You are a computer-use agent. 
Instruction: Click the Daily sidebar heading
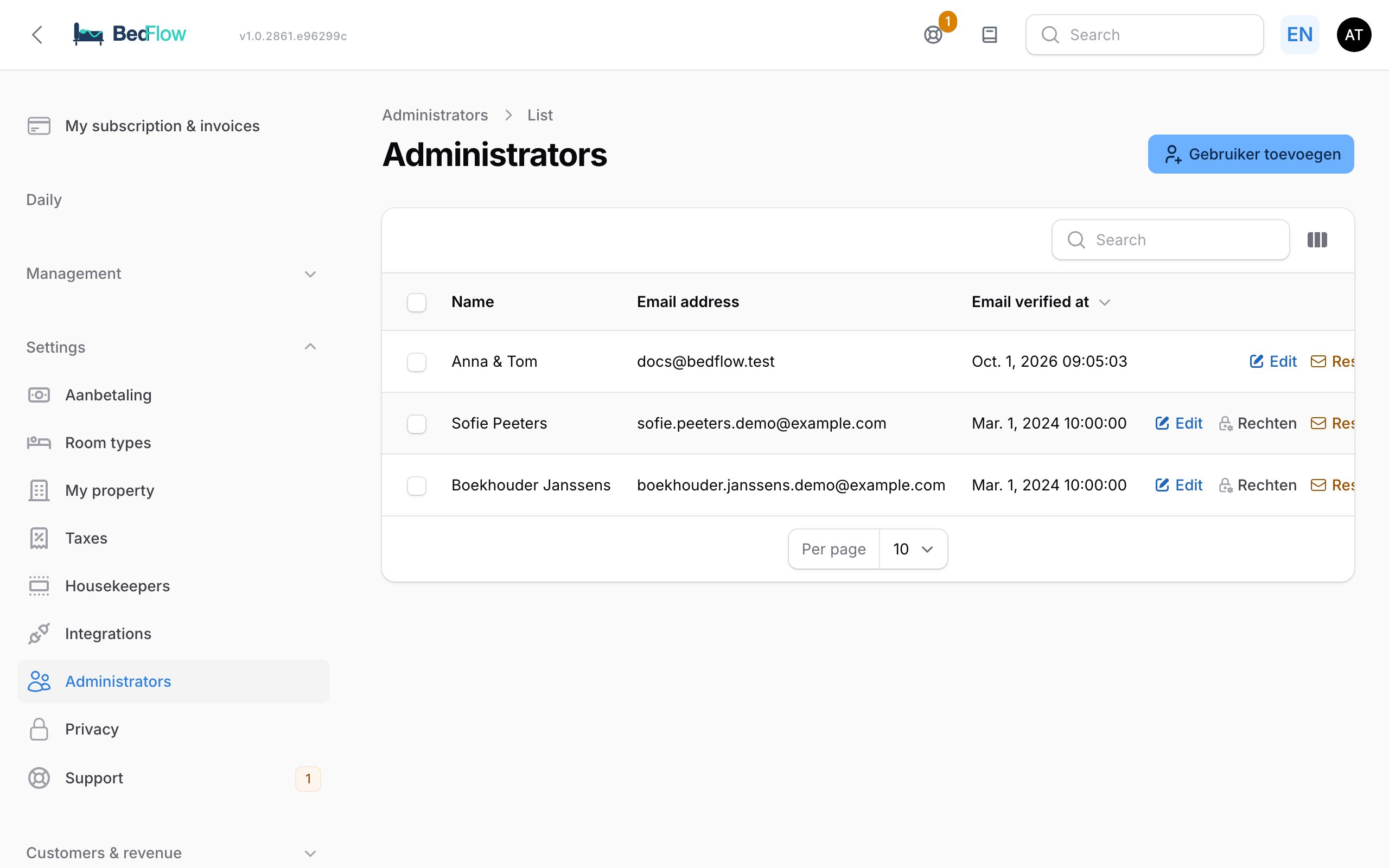click(x=44, y=200)
